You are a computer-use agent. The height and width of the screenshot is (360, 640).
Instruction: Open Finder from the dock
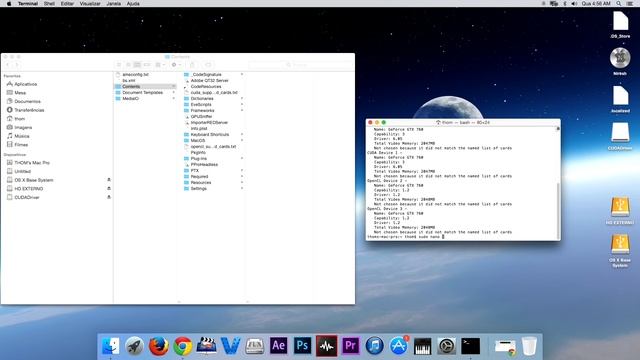(111, 346)
